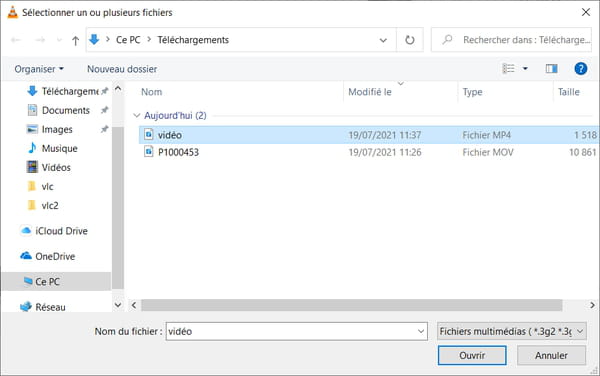This screenshot has width=600, height=376.
Task: Open help with the question mark icon
Action: point(580,69)
